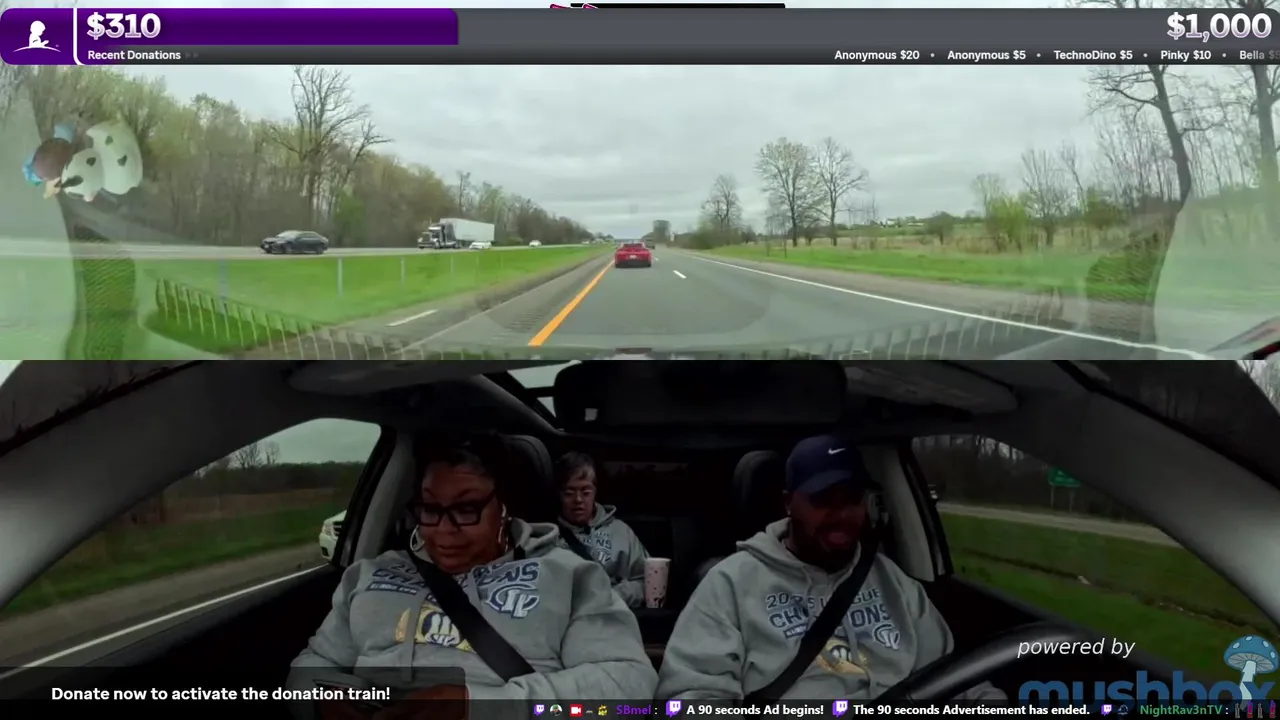The width and height of the screenshot is (1280, 720).
Task: Click the 'A 90 seconds Ad begins!' message
Action: click(x=755, y=710)
